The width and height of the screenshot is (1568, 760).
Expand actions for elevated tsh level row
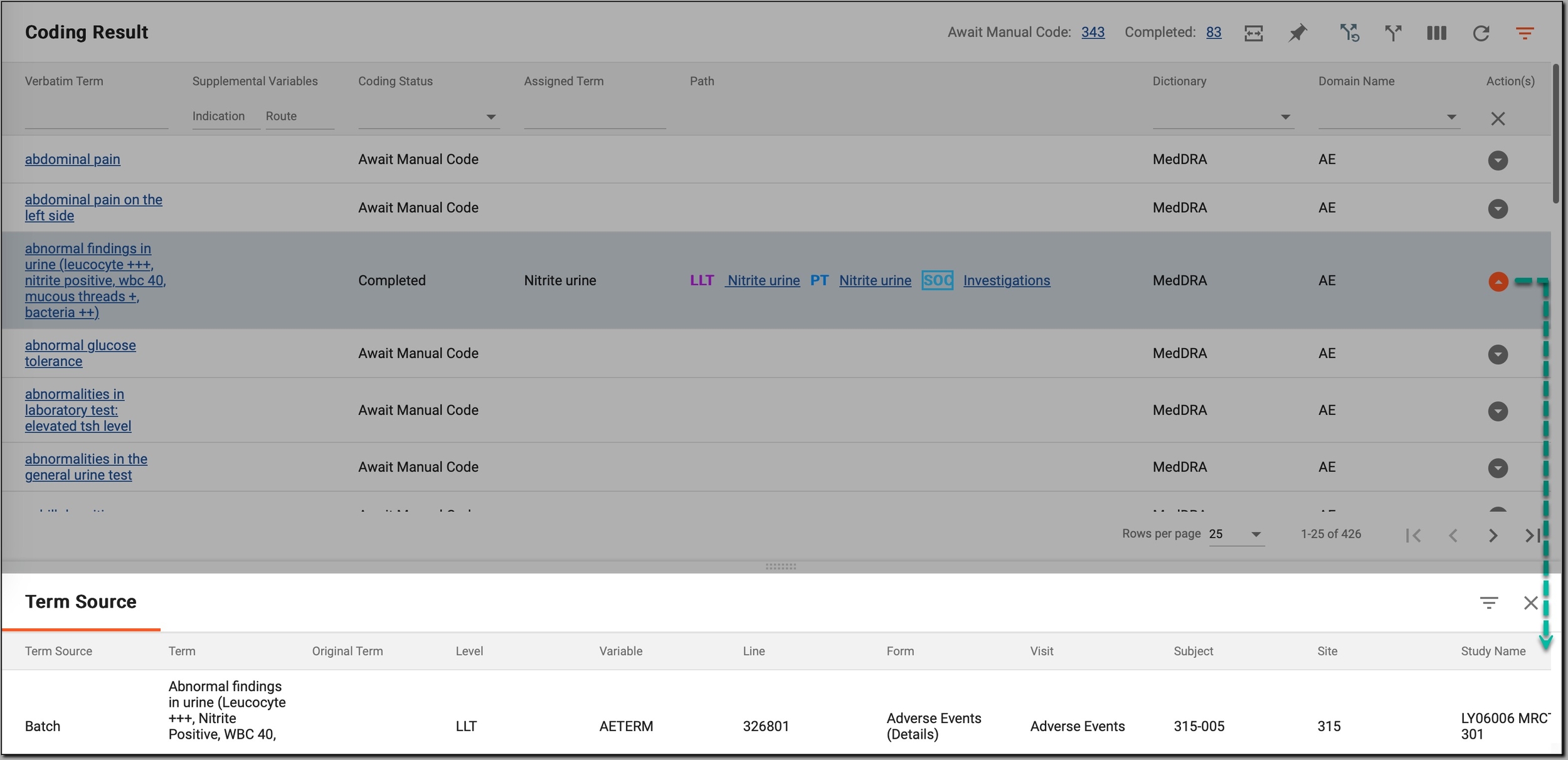point(1498,411)
